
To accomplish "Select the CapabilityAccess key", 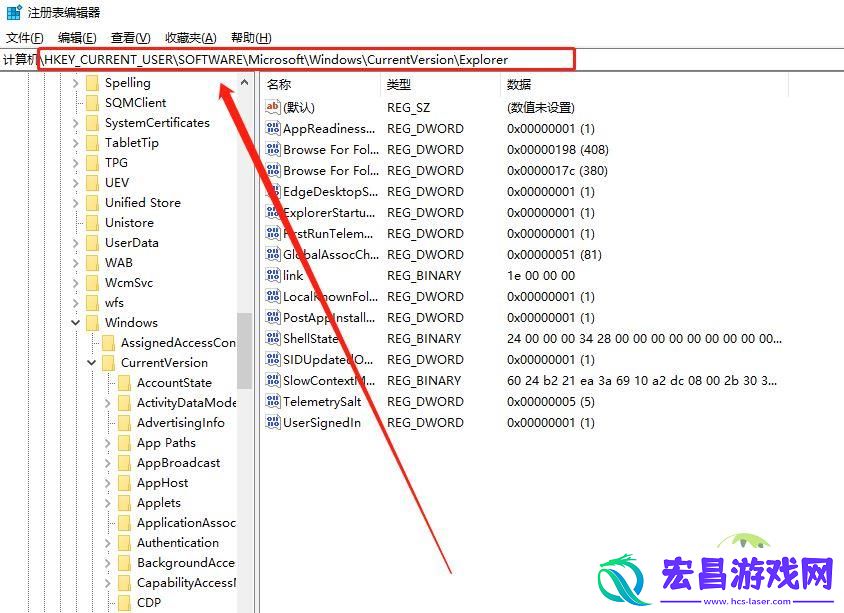I will [186, 583].
